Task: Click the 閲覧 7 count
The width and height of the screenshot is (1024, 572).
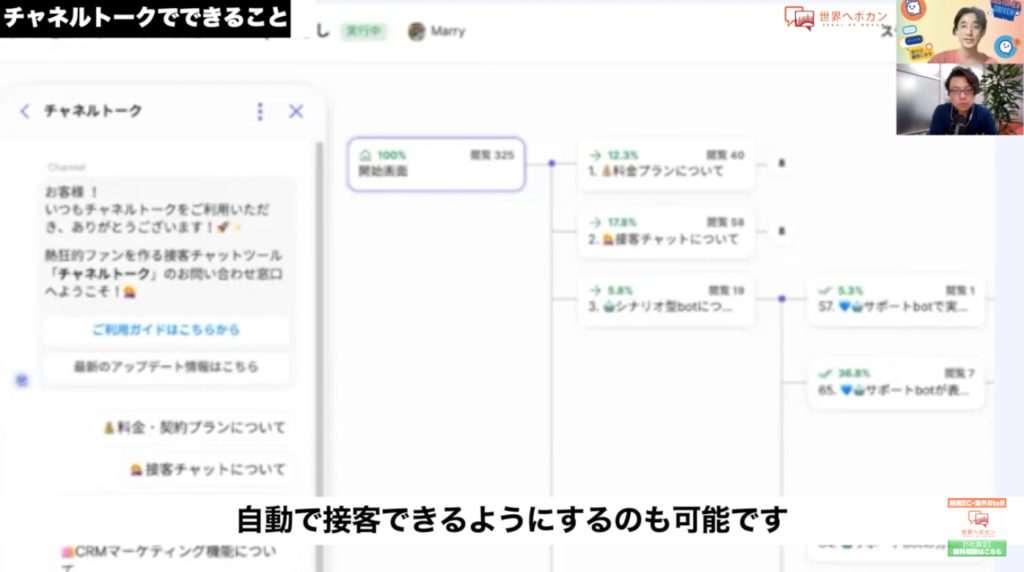Action: (959, 373)
